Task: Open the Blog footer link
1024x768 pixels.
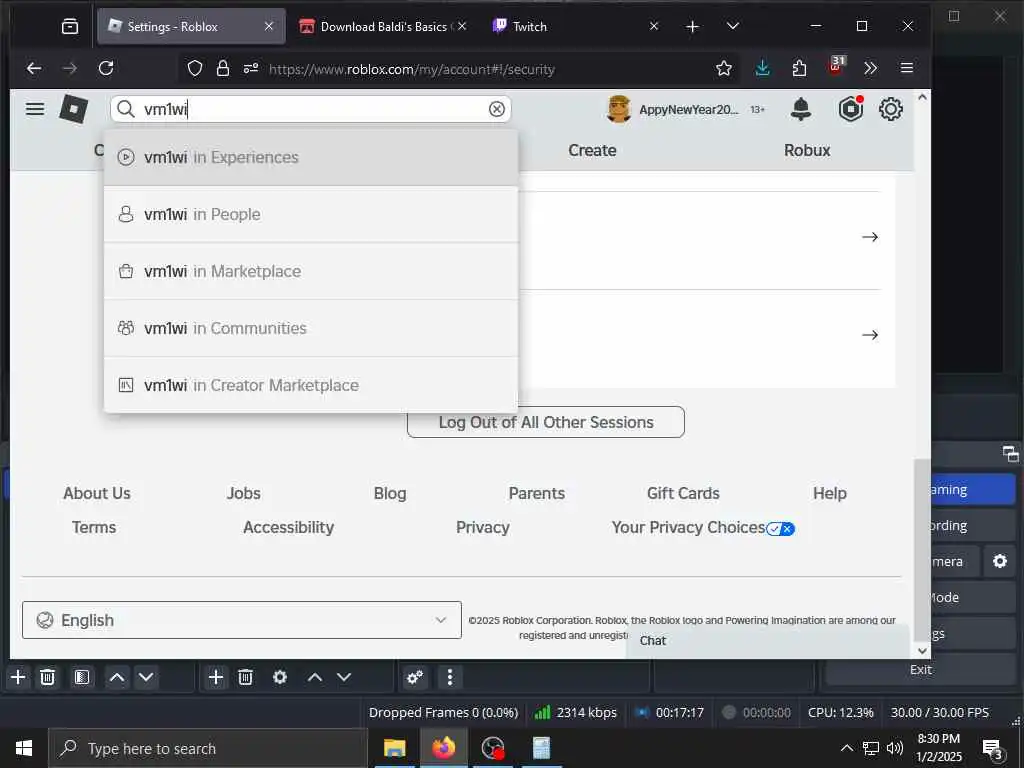Action: [x=390, y=494]
